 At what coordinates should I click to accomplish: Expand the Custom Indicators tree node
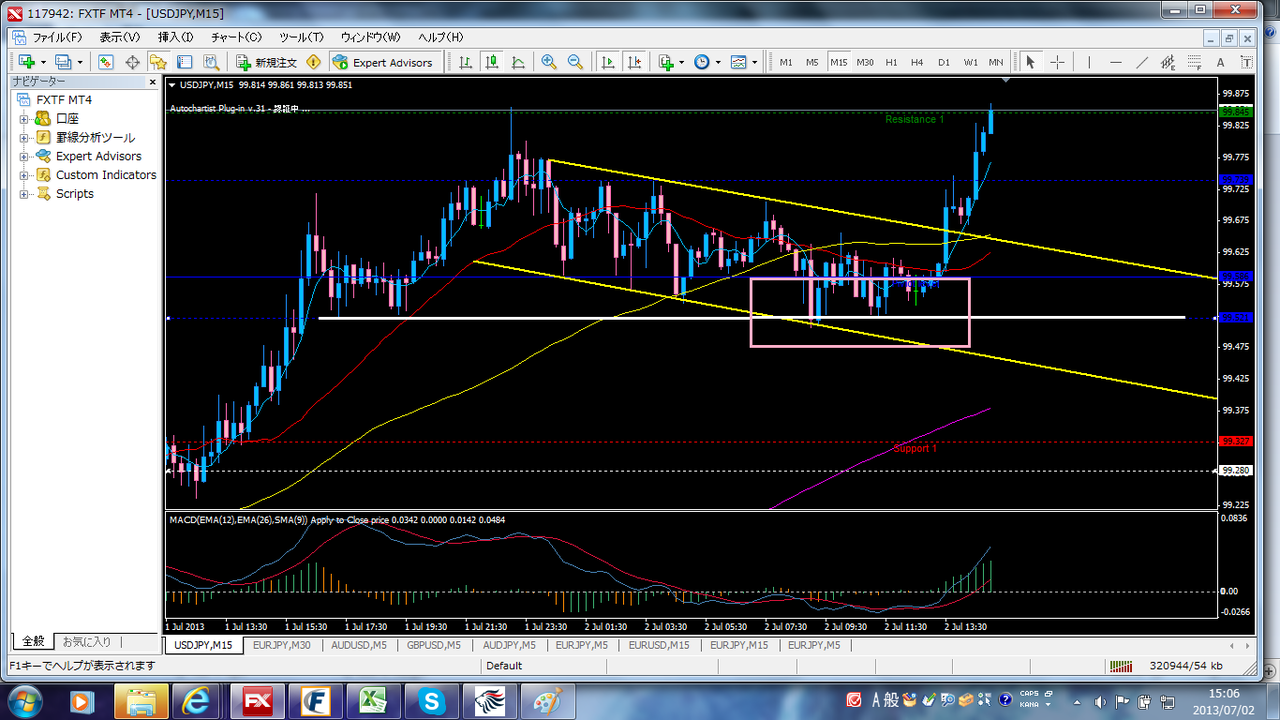coord(24,175)
